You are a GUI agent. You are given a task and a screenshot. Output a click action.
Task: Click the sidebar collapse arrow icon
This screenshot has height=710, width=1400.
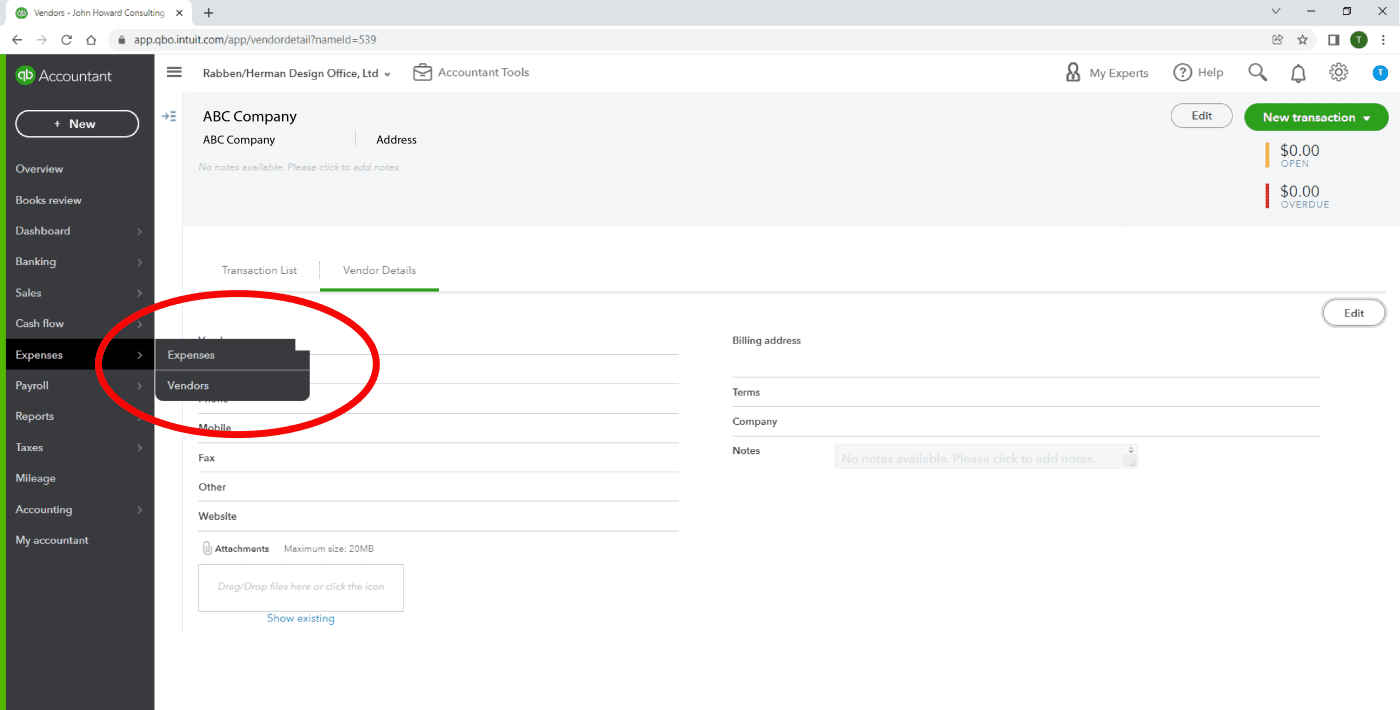(x=169, y=115)
